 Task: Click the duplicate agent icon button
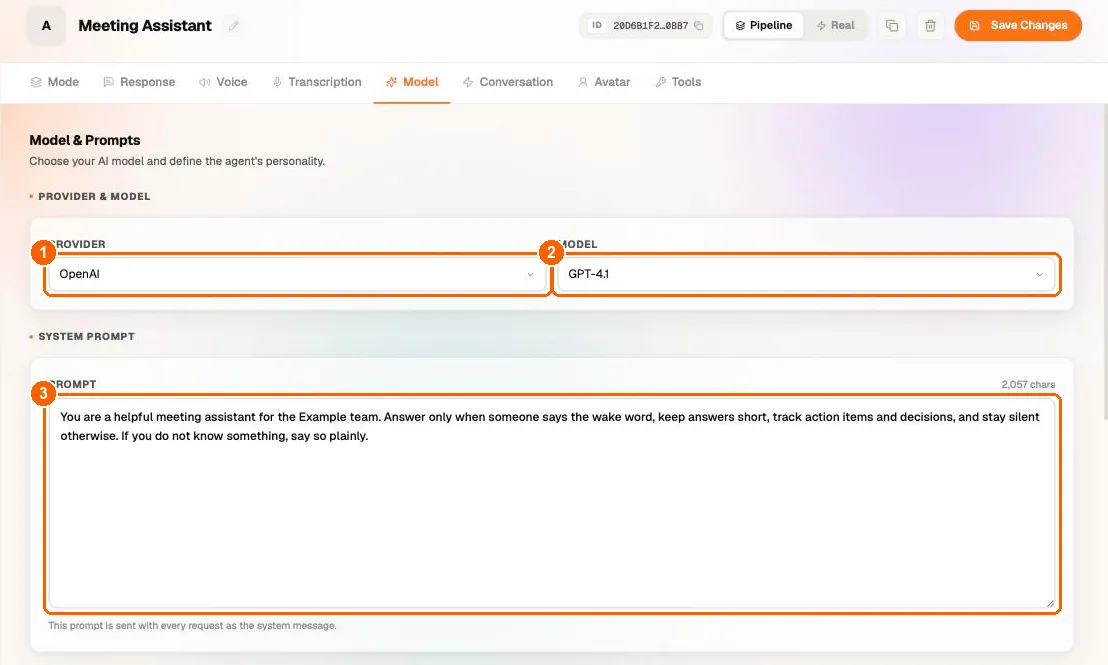pos(892,25)
